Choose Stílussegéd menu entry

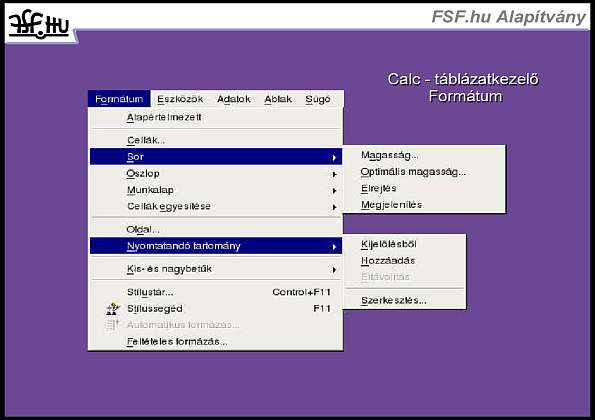point(216,308)
